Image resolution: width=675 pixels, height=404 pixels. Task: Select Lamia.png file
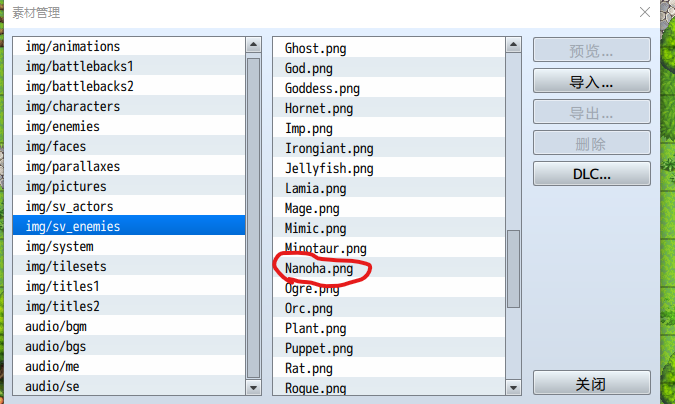pos(389,188)
